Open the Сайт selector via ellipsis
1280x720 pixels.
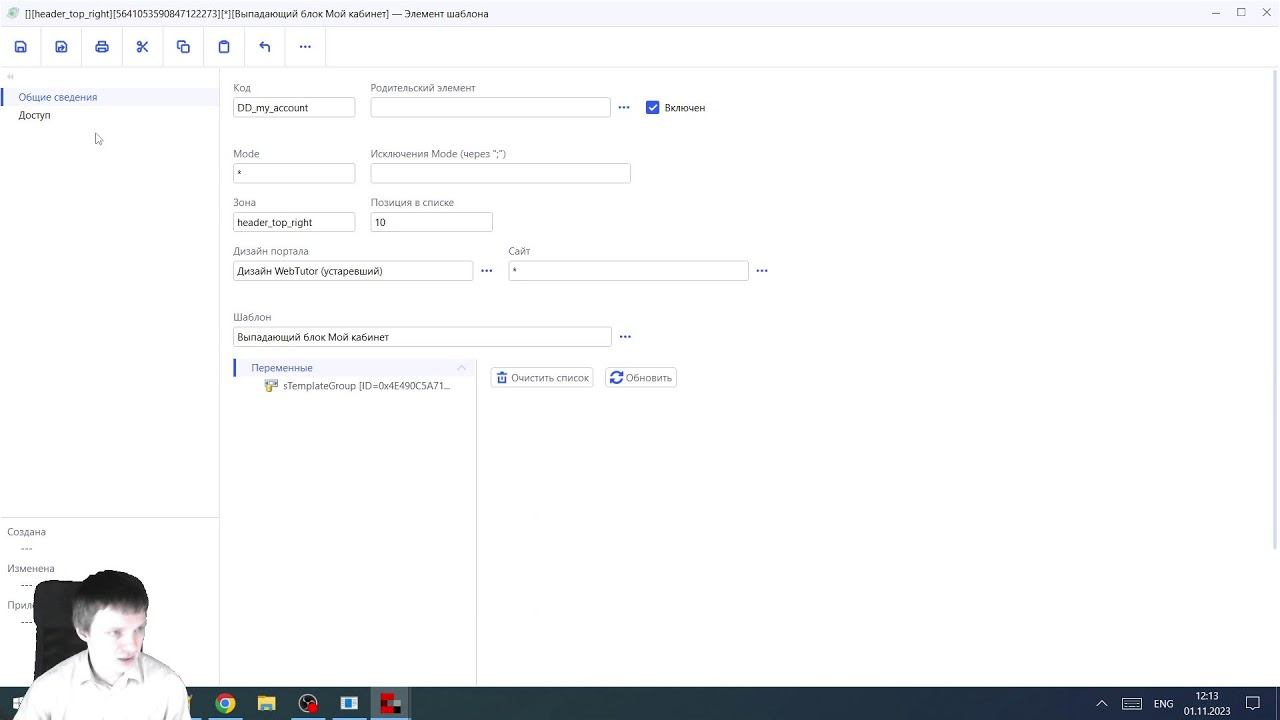pyautogui.click(x=762, y=271)
